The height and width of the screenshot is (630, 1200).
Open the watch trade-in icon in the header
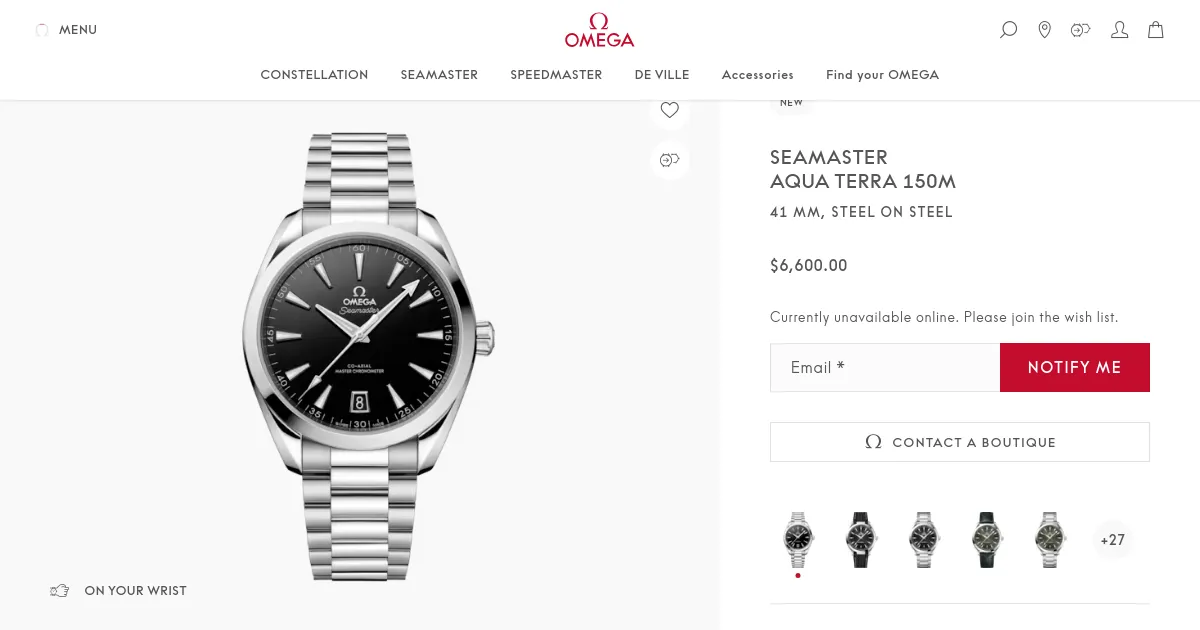tap(1080, 30)
